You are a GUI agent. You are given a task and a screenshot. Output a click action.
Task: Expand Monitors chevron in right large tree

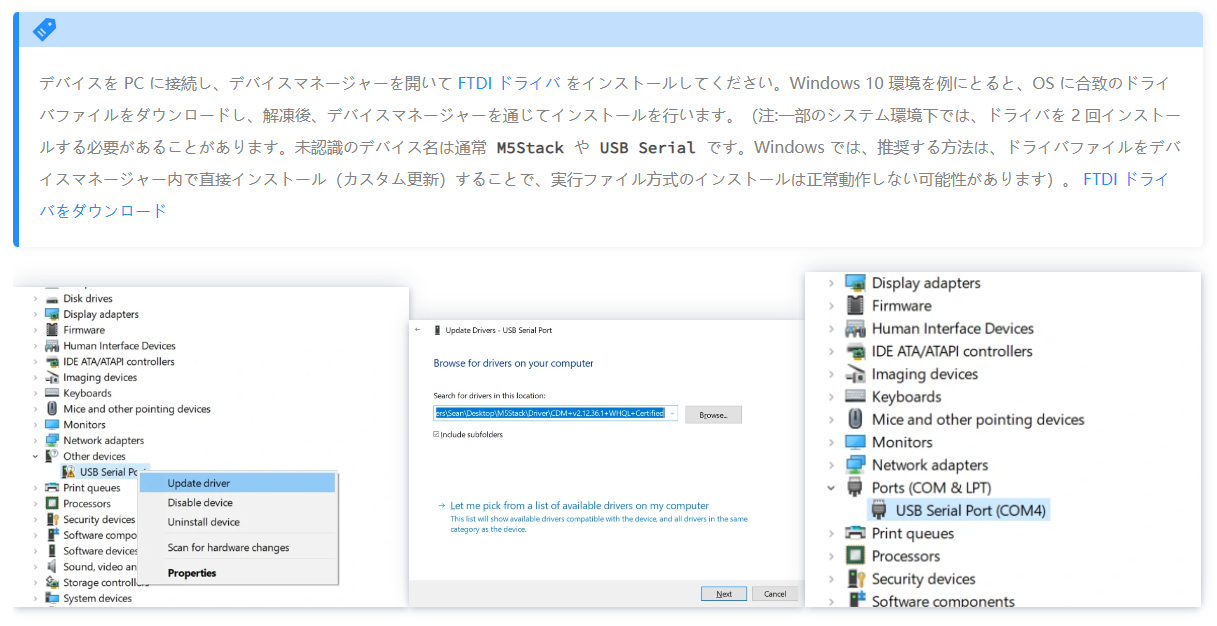click(830, 442)
